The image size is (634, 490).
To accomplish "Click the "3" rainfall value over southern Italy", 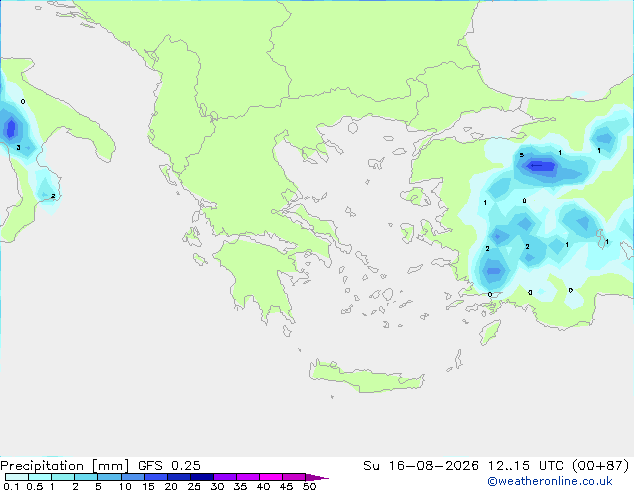I will pos(18,148).
